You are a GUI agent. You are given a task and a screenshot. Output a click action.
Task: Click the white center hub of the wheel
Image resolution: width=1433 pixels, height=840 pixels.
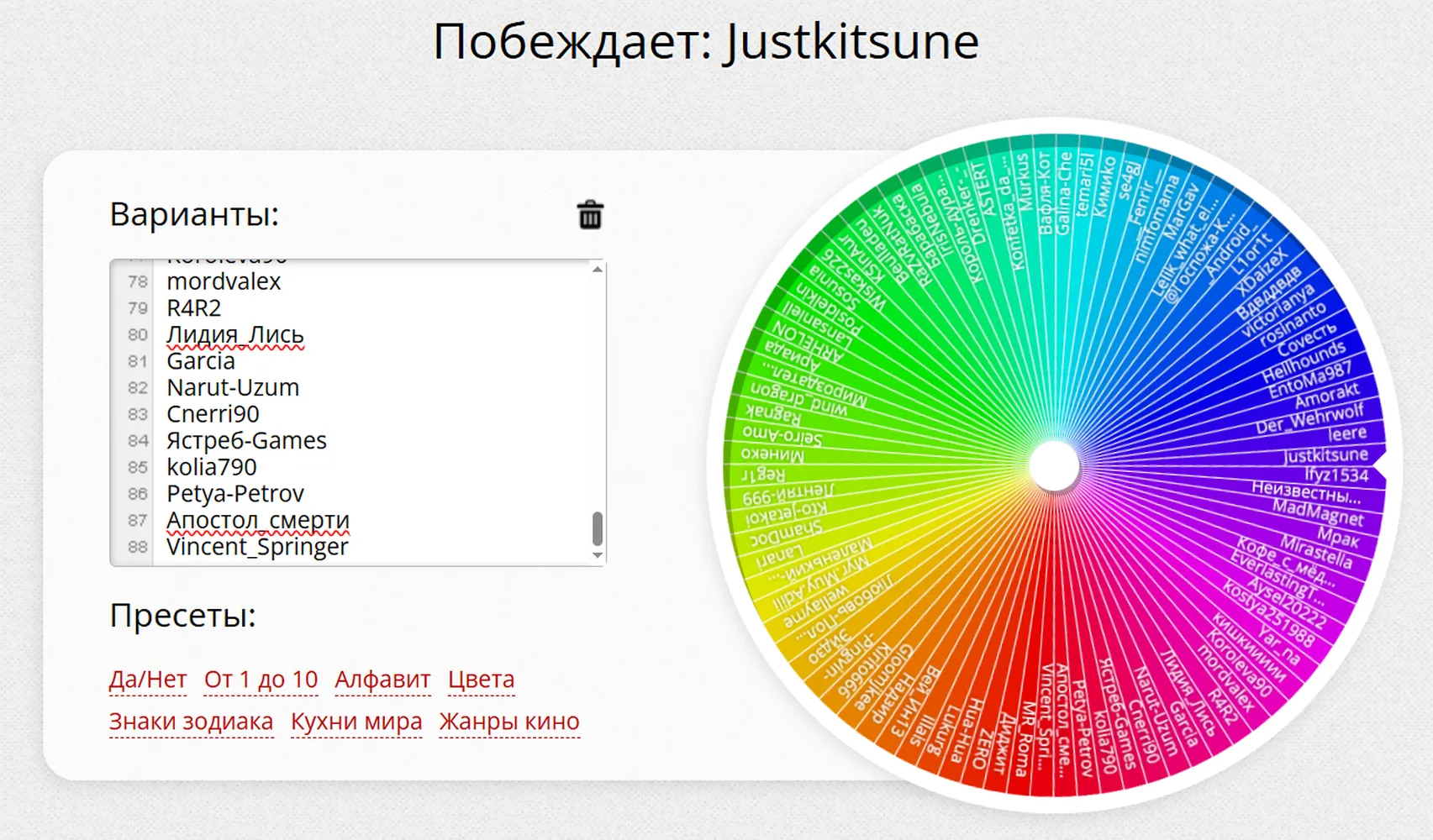[1054, 465]
